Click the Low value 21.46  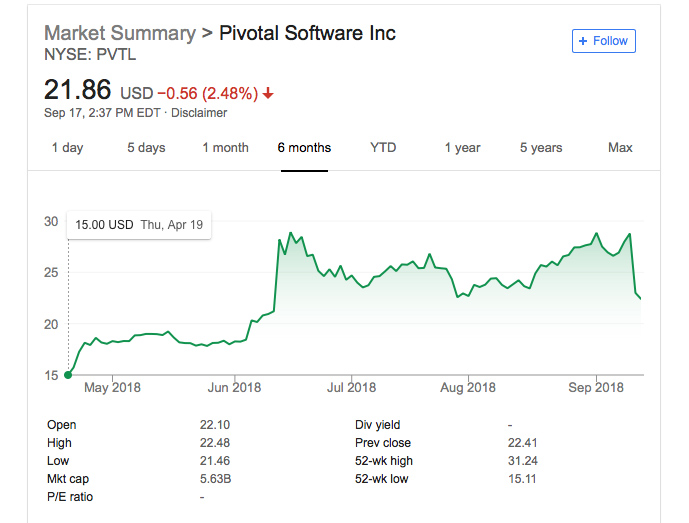point(215,461)
